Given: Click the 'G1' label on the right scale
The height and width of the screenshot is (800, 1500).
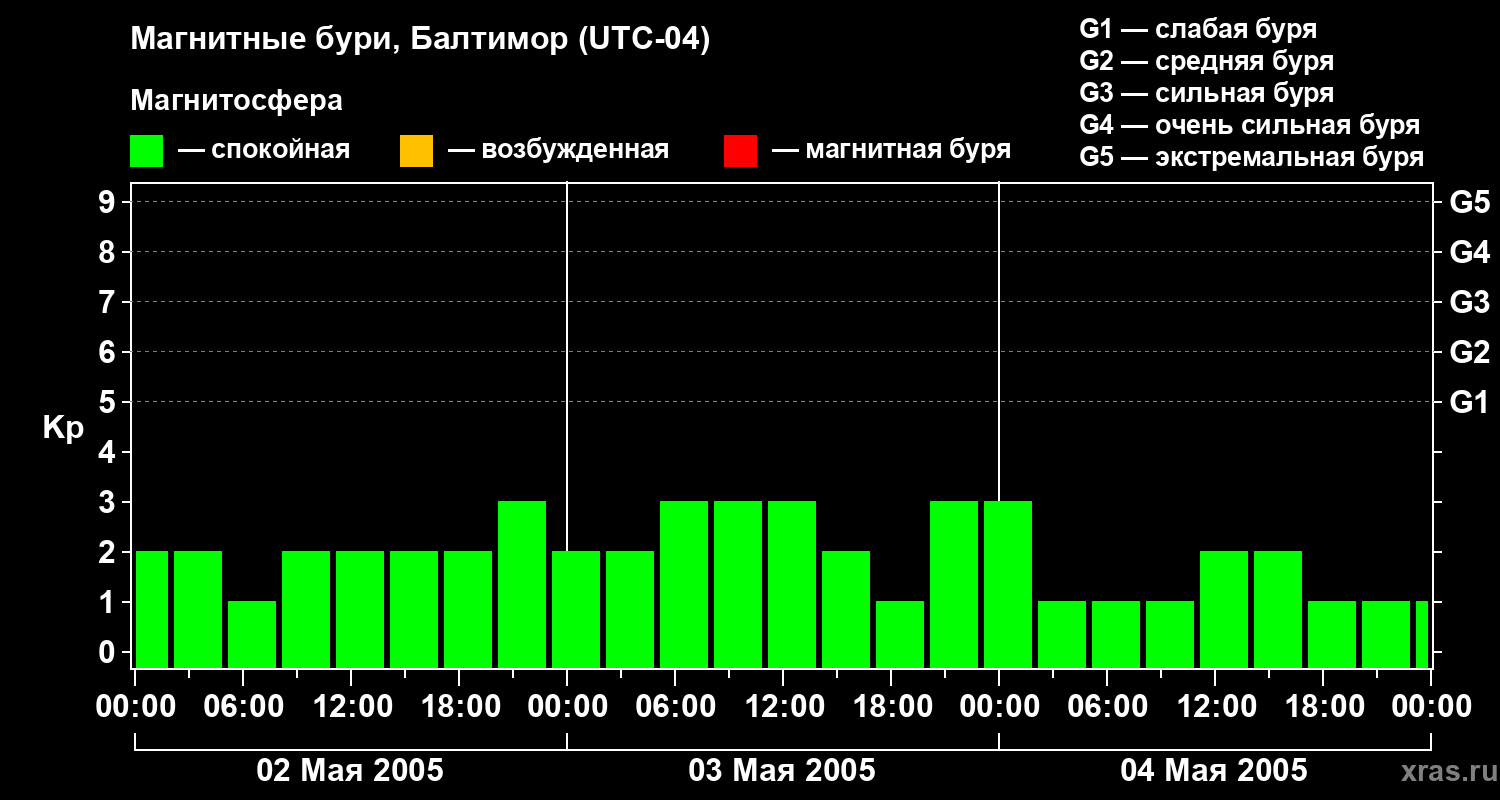Looking at the screenshot, I should click(x=1469, y=402).
